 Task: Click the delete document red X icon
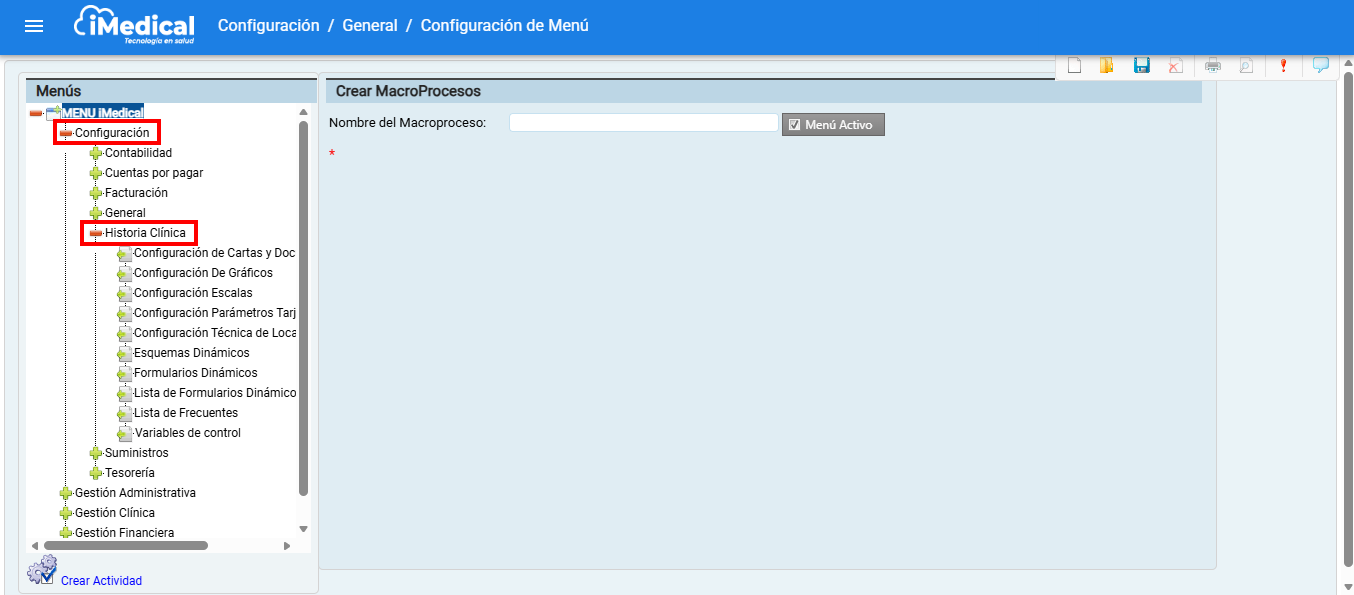(x=1175, y=66)
